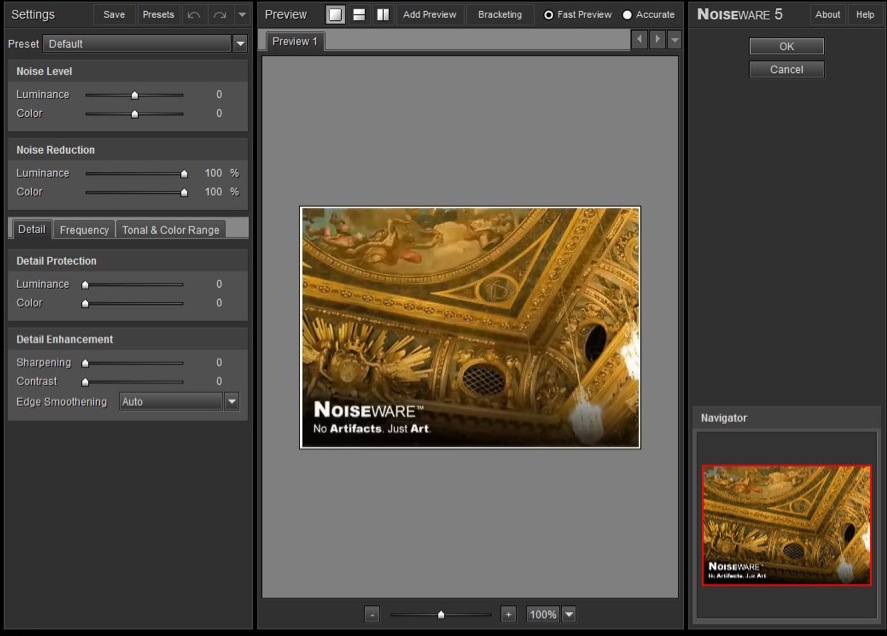Open the Tonal & Color Range tab
Viewport: 887px width, 636px height.
(x=170, y=230)
